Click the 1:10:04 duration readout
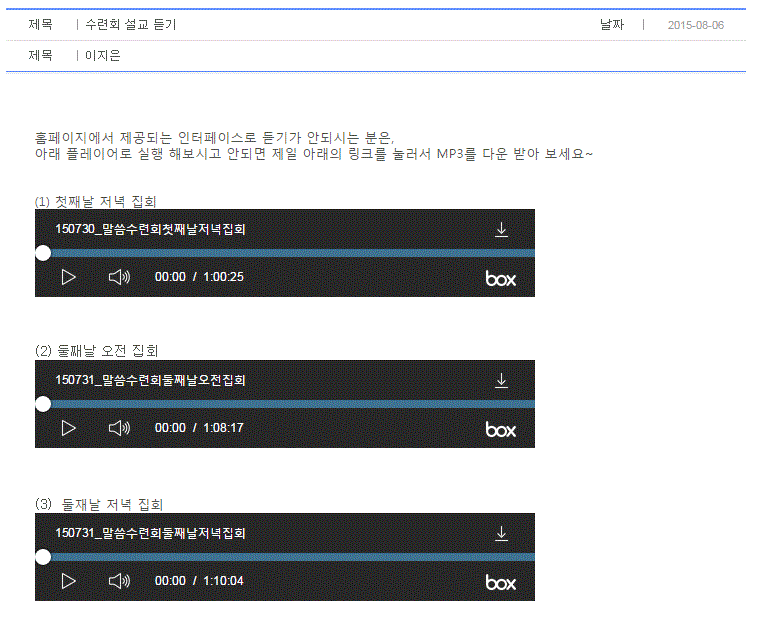 click(223, 581)
